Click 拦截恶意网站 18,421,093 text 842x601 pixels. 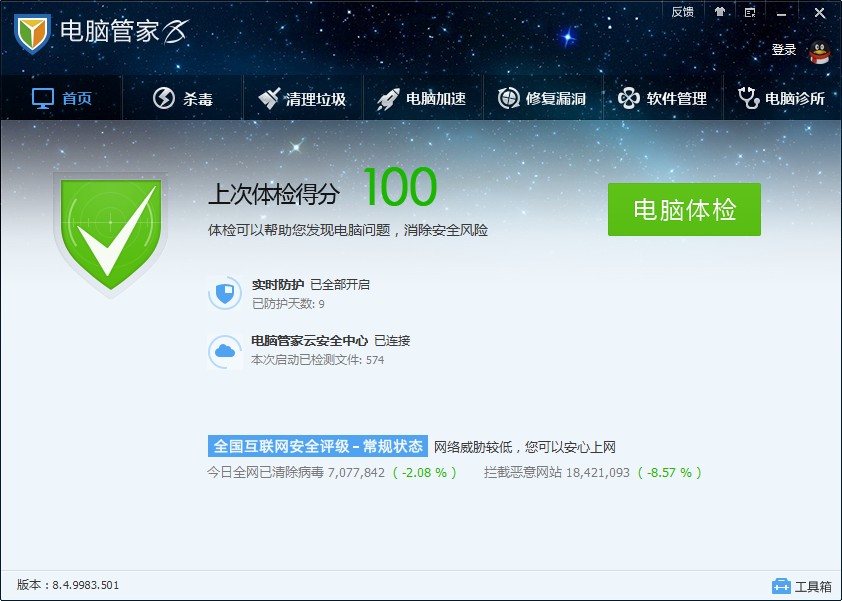coord(556,473)
